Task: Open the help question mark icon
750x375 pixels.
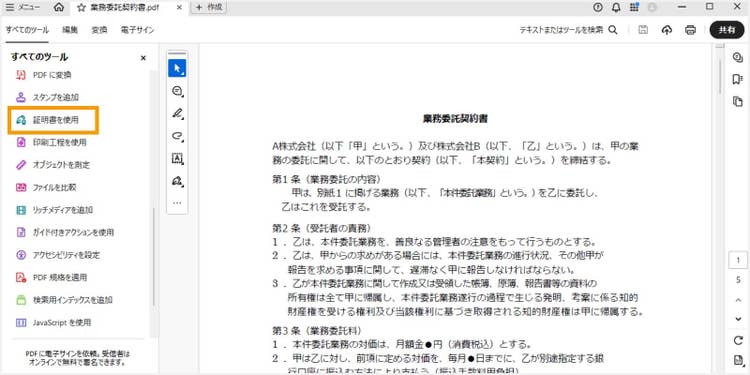Action: (x=598, y=7)
